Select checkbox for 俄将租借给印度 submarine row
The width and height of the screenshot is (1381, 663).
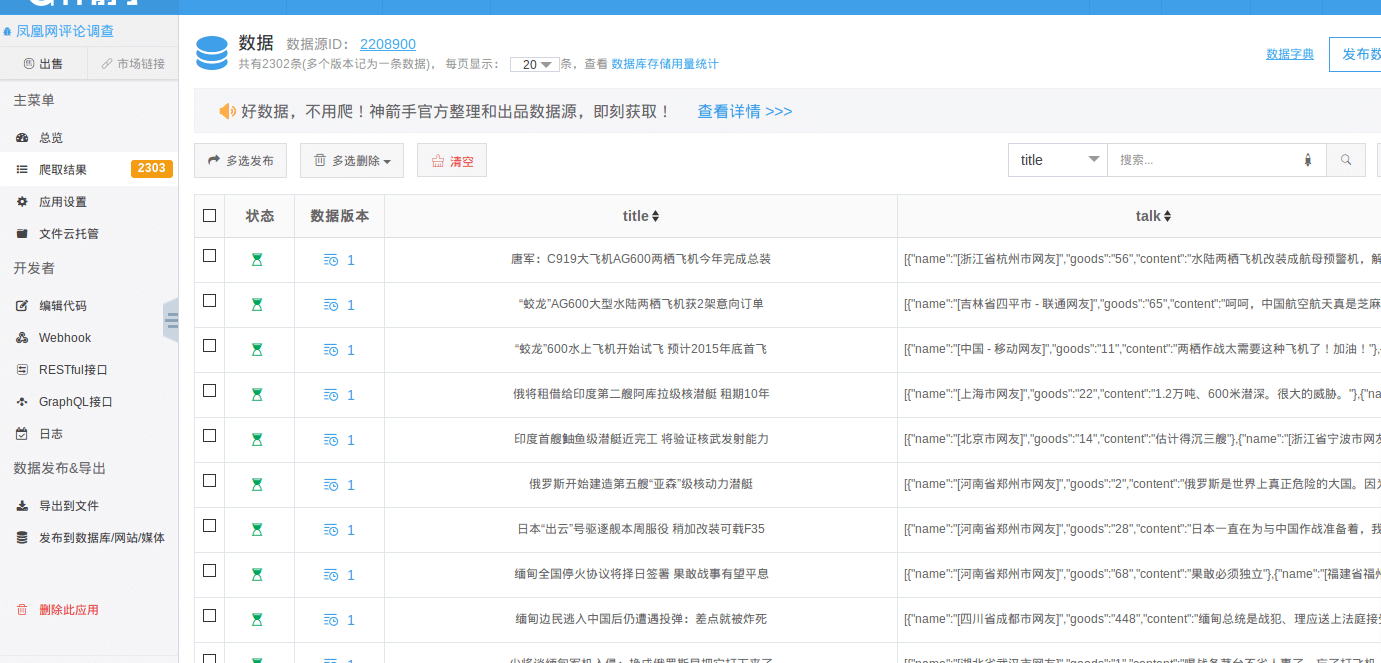(x=209, y=391)
